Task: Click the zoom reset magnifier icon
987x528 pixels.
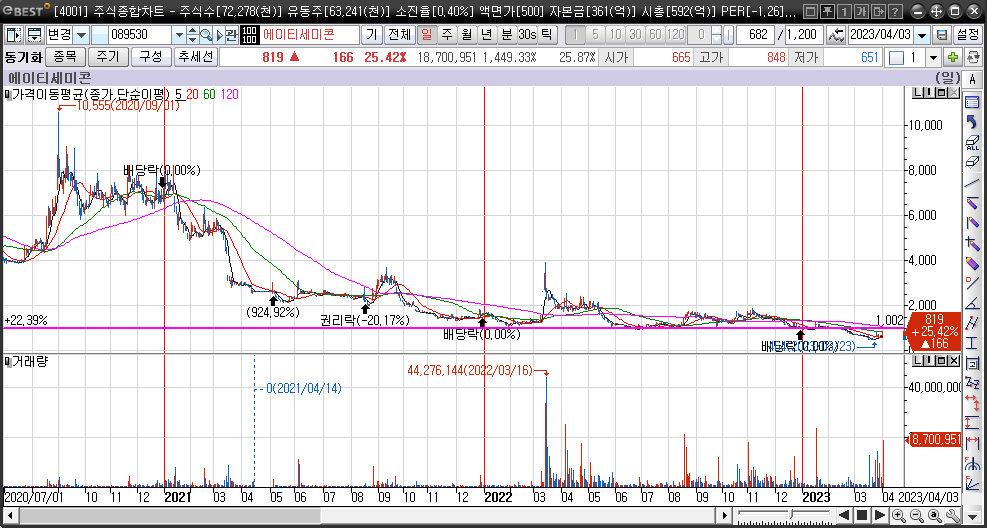Action: 935,515
